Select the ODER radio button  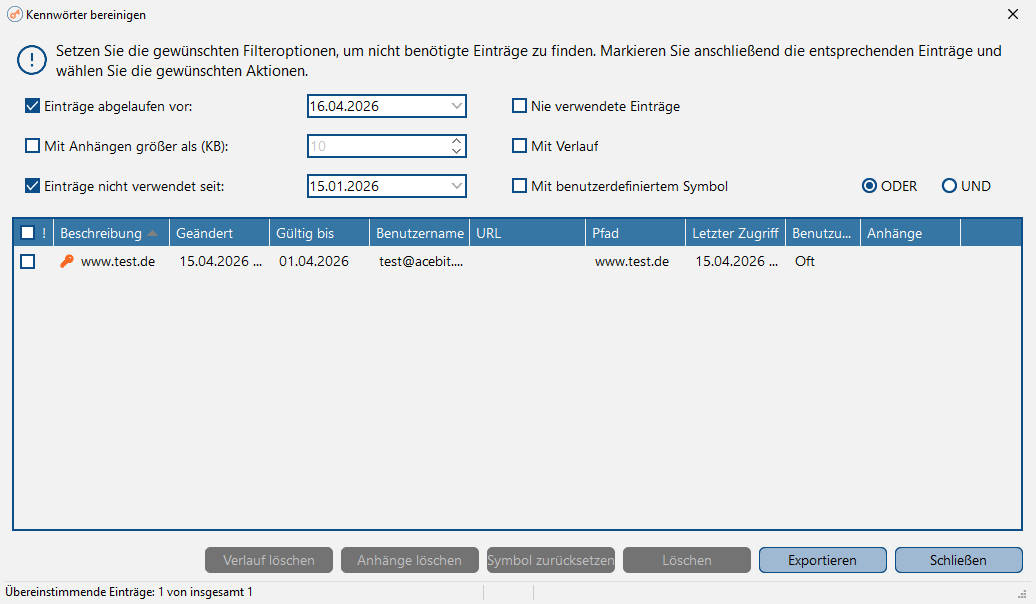(870, 186)
